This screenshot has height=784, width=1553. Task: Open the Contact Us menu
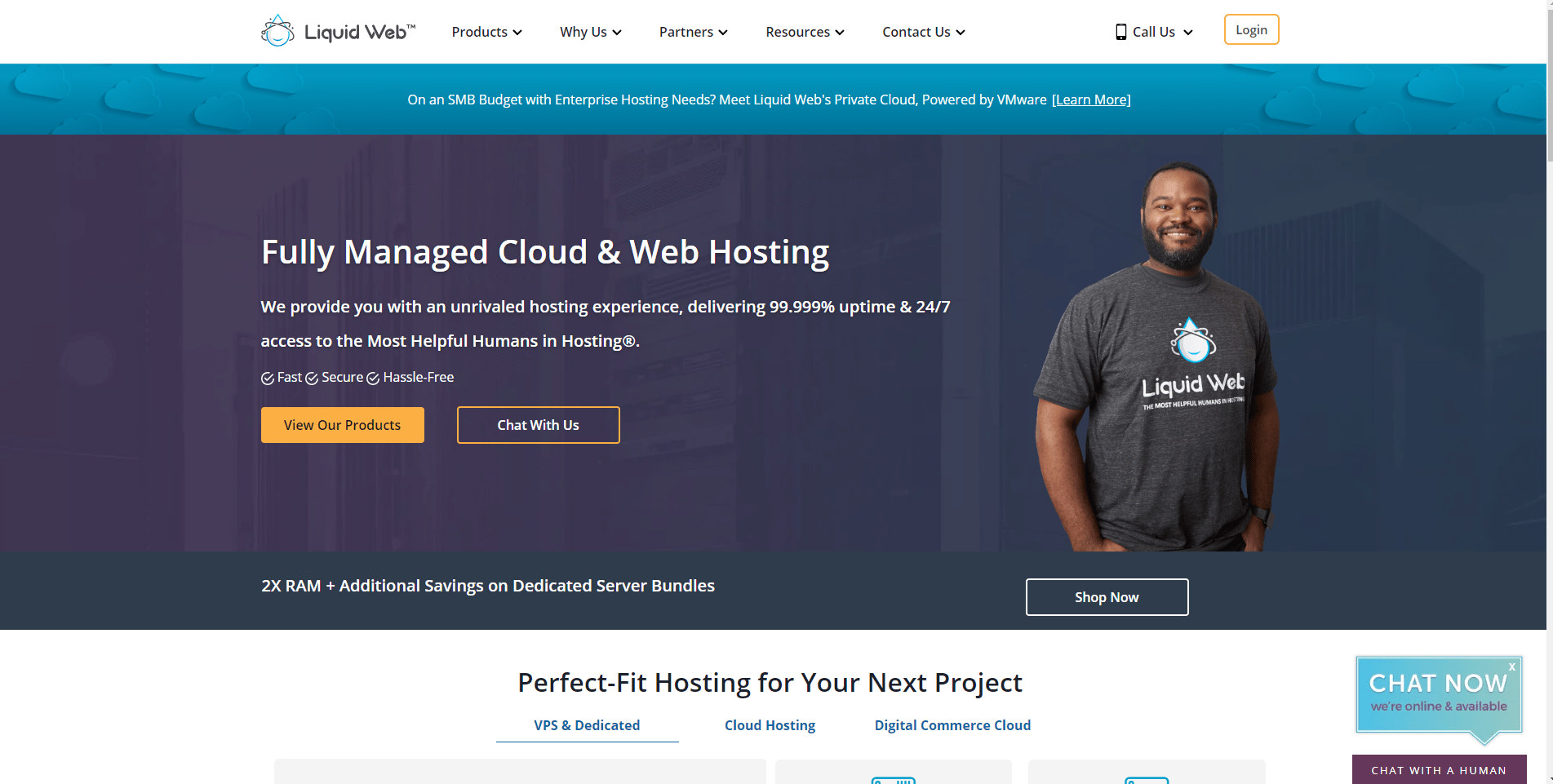click(923, 32)
